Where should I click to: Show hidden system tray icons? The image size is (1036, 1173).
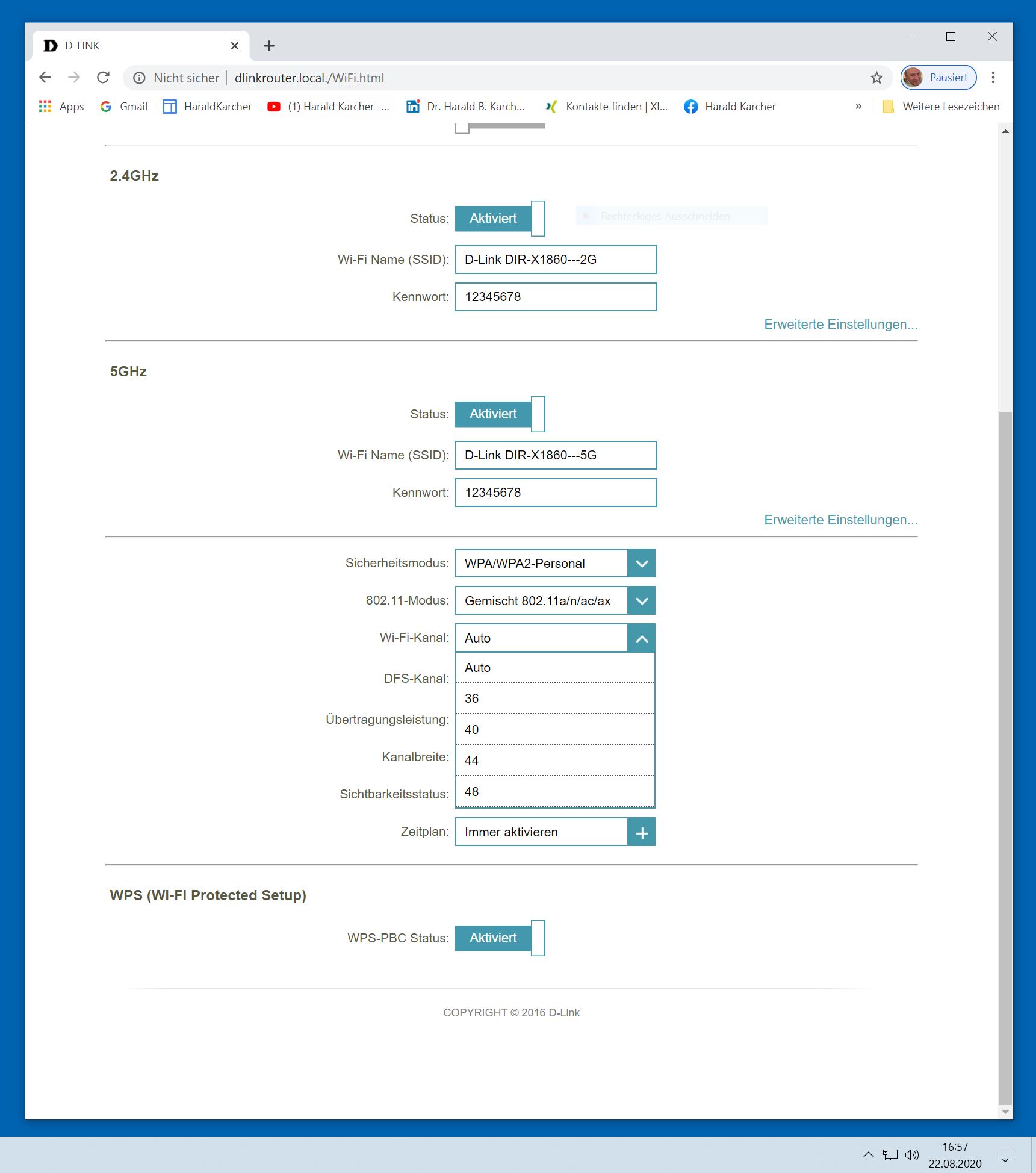tap(868, 1155)
